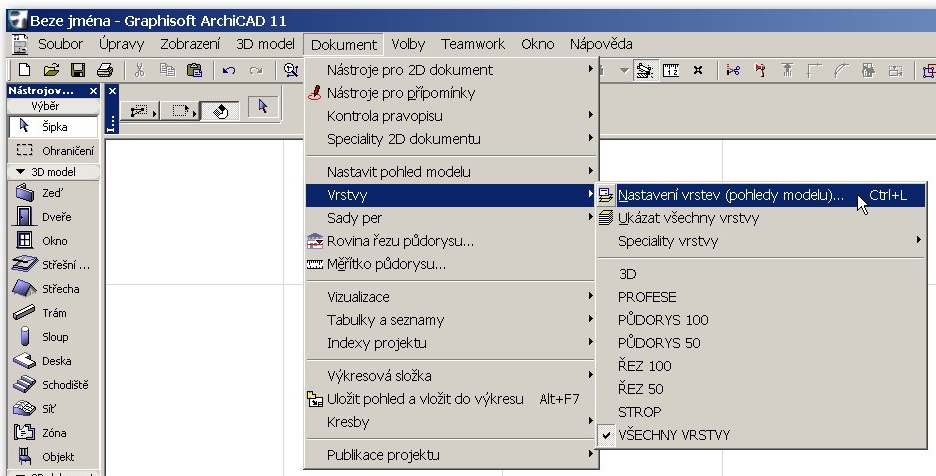
Task: Open the rectangular selection method flyout
Action: [x=180, y=111]
